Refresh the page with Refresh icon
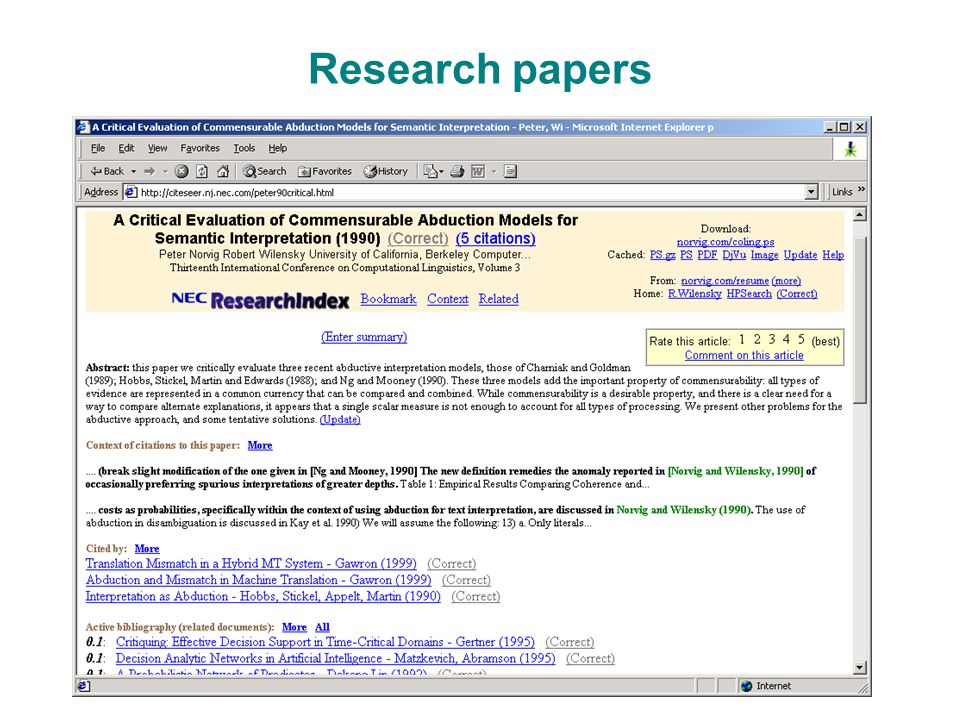Screen dimensions: 960x720 202,171
